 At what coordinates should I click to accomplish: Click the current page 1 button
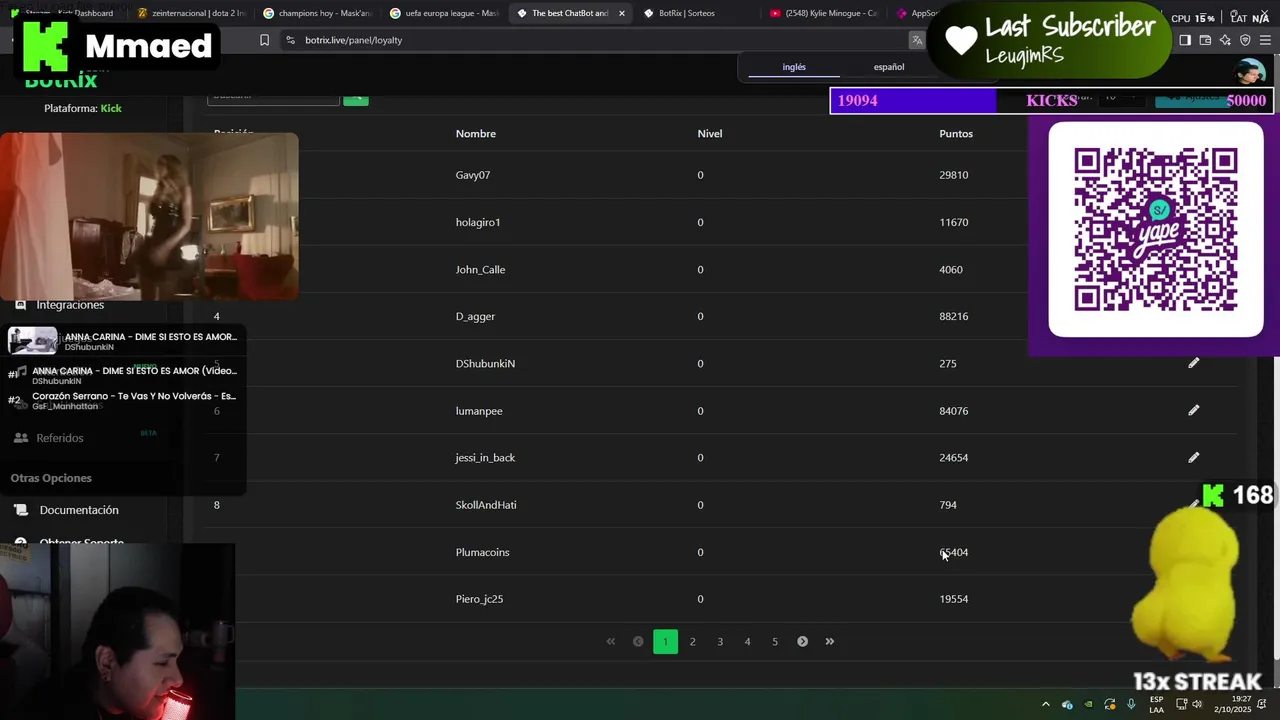[665, 641]
